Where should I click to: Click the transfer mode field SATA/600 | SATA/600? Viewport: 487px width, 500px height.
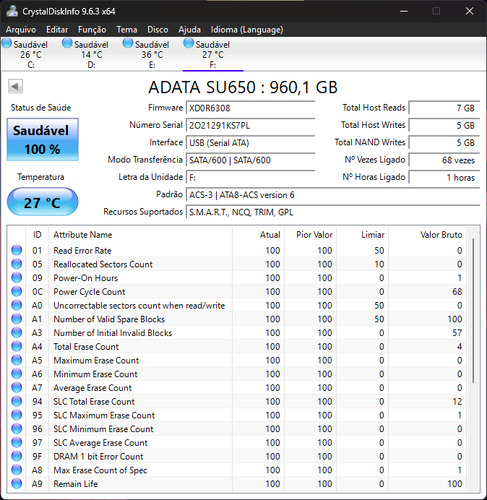[x=250, y=160]
